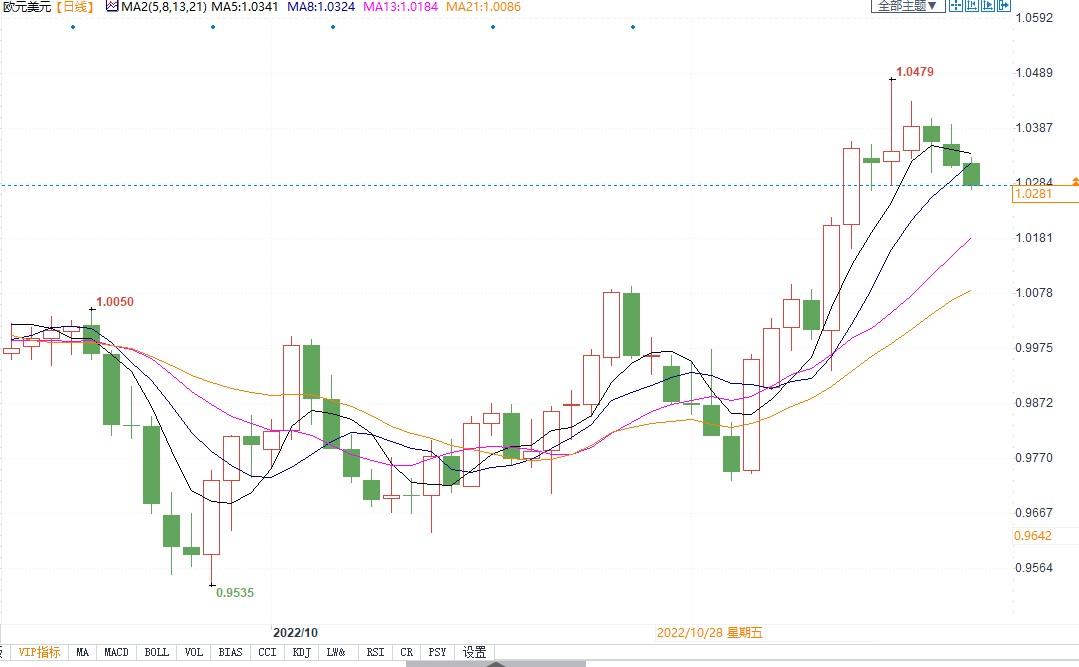
Task: Switch to the MACD indicator tab
Action: (117, 652)
